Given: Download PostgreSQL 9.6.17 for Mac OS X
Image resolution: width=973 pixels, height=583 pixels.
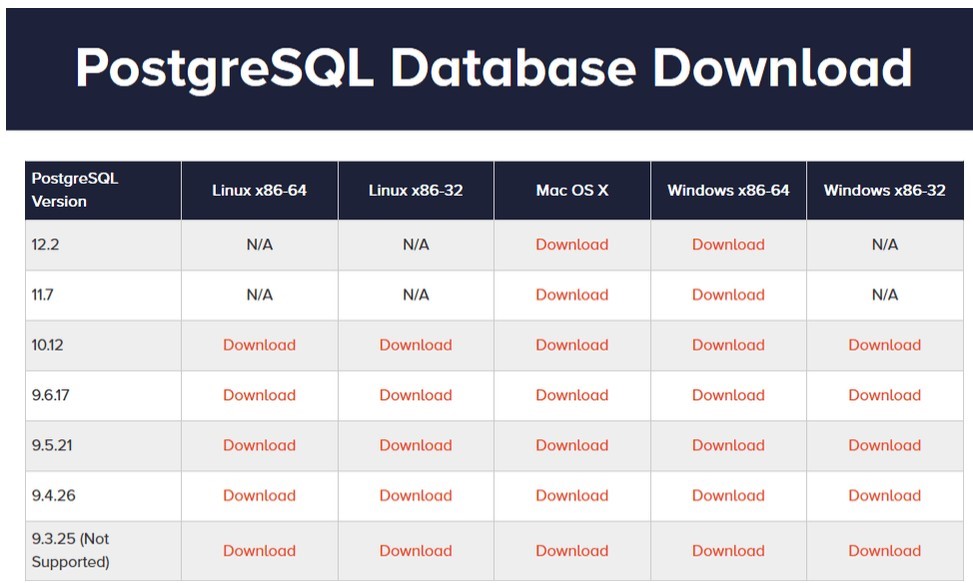Looking at the screenshot, I should tap(572, 395).
